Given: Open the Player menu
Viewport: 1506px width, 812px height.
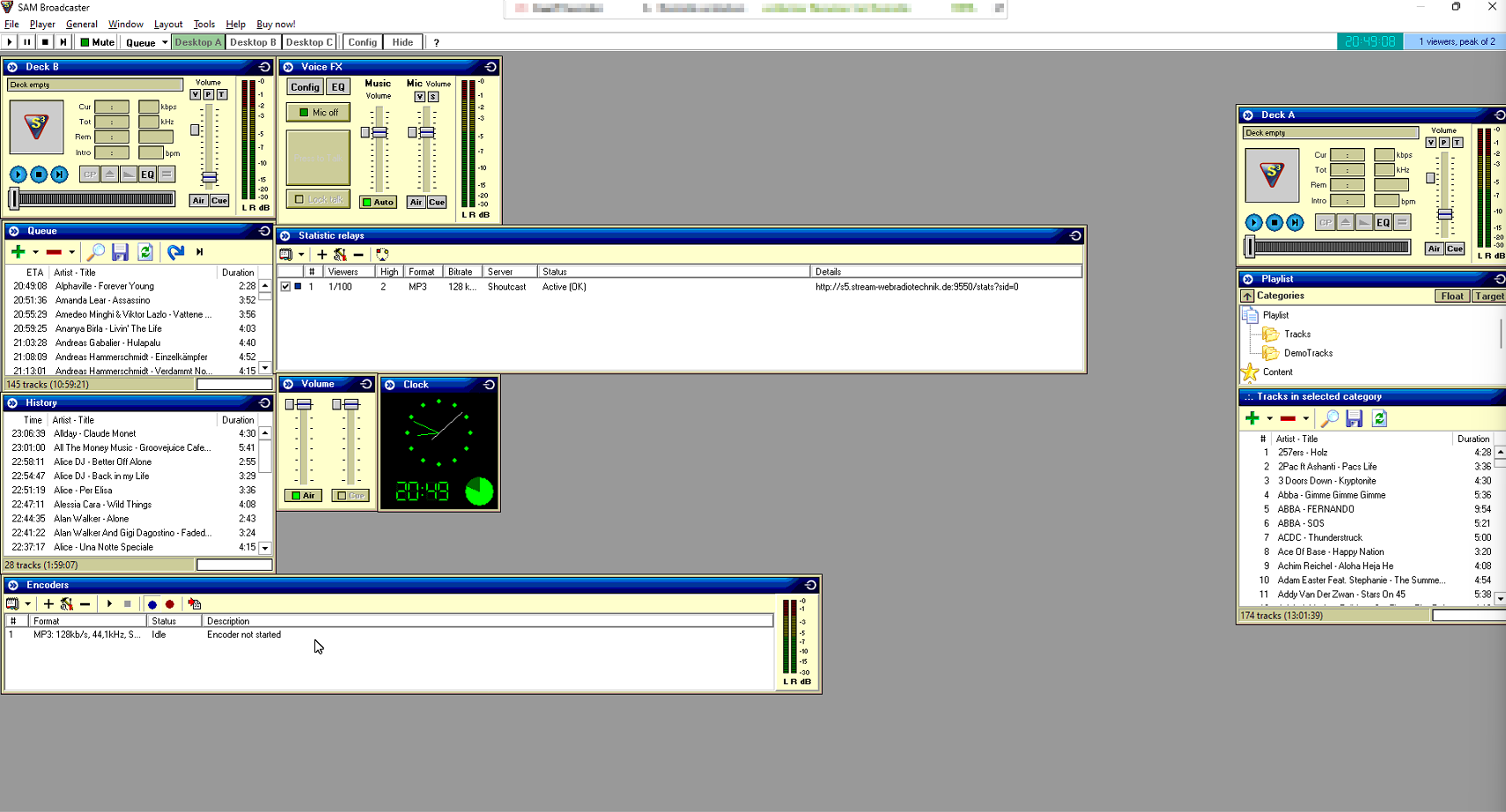Looking at the screenshot, I should click(41, 24).
